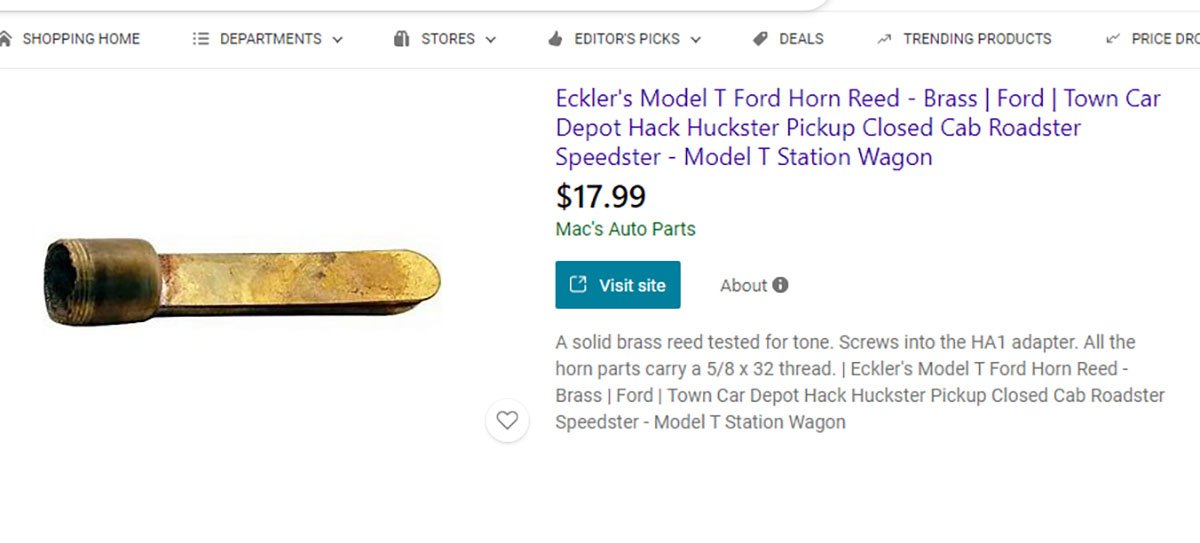The image size is (1200, 543).
Task: Expand the Stores dropdown chevron
Action: 491,40
